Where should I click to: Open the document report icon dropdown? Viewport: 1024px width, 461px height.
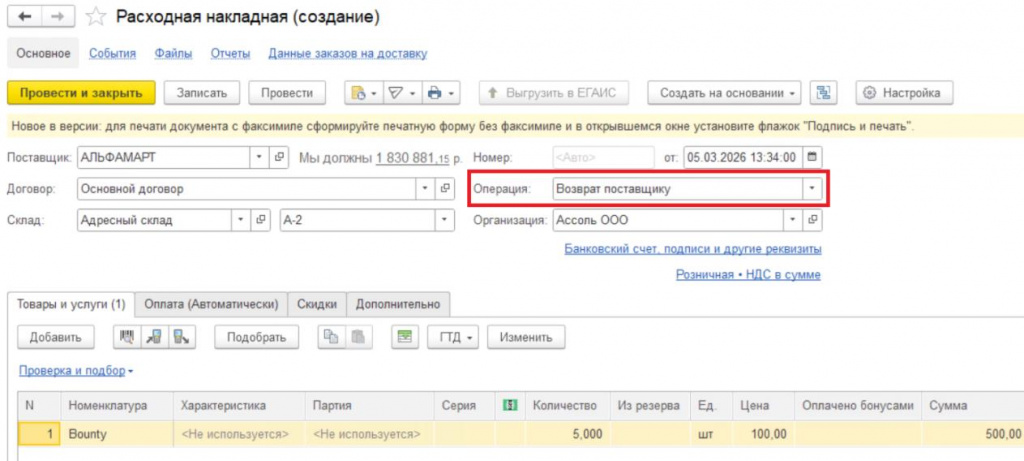pyautogui.click(x=364, y=93)
